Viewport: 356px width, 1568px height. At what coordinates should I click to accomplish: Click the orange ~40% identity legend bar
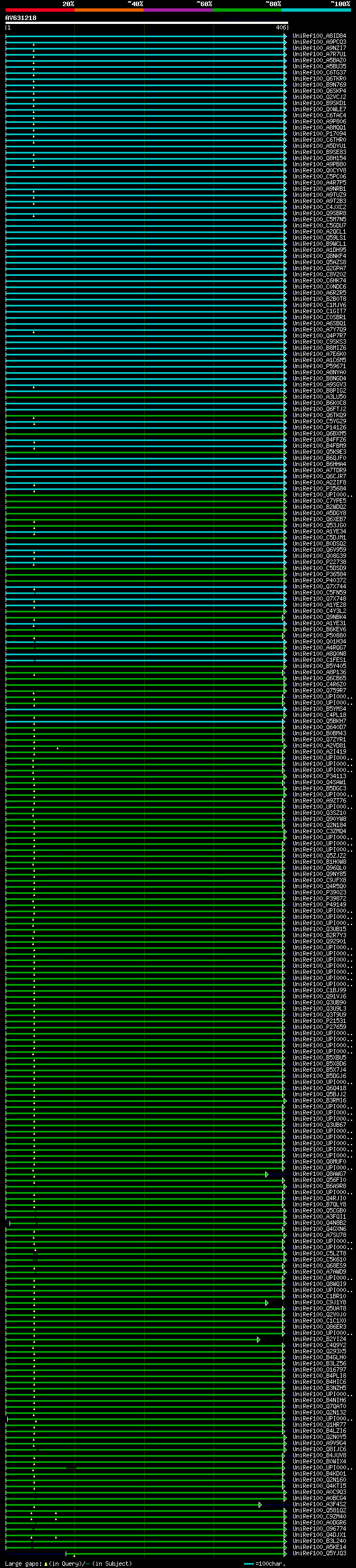point(109,10)
